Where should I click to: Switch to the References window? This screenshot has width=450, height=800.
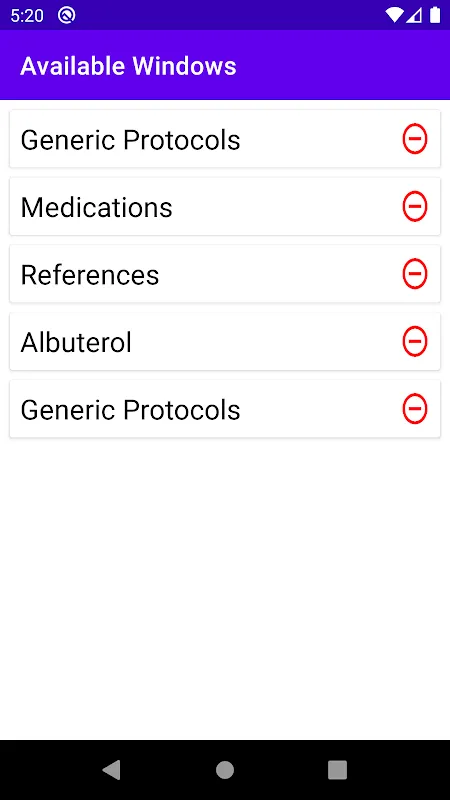point(224,274)
